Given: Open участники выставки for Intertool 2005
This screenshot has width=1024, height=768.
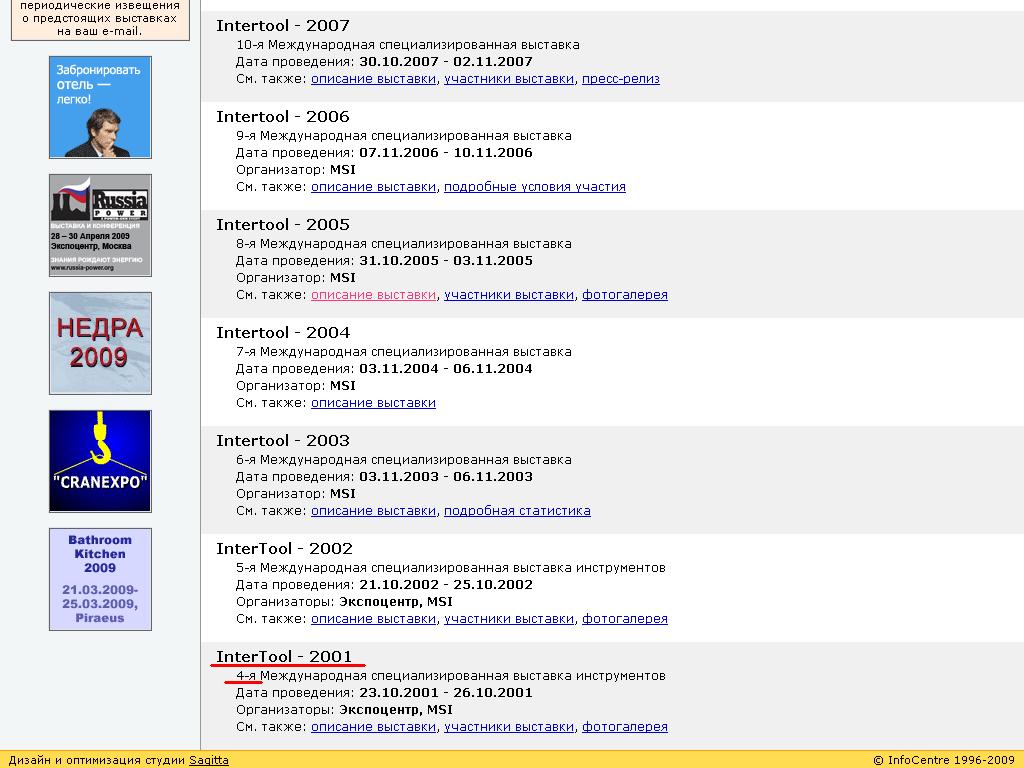Looking at the screenshot, I should 509,295.
